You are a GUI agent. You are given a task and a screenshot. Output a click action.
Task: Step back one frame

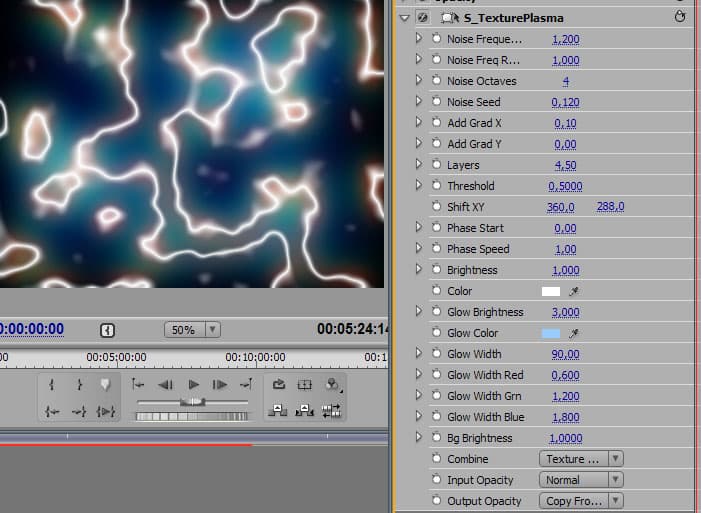point(166,385)
